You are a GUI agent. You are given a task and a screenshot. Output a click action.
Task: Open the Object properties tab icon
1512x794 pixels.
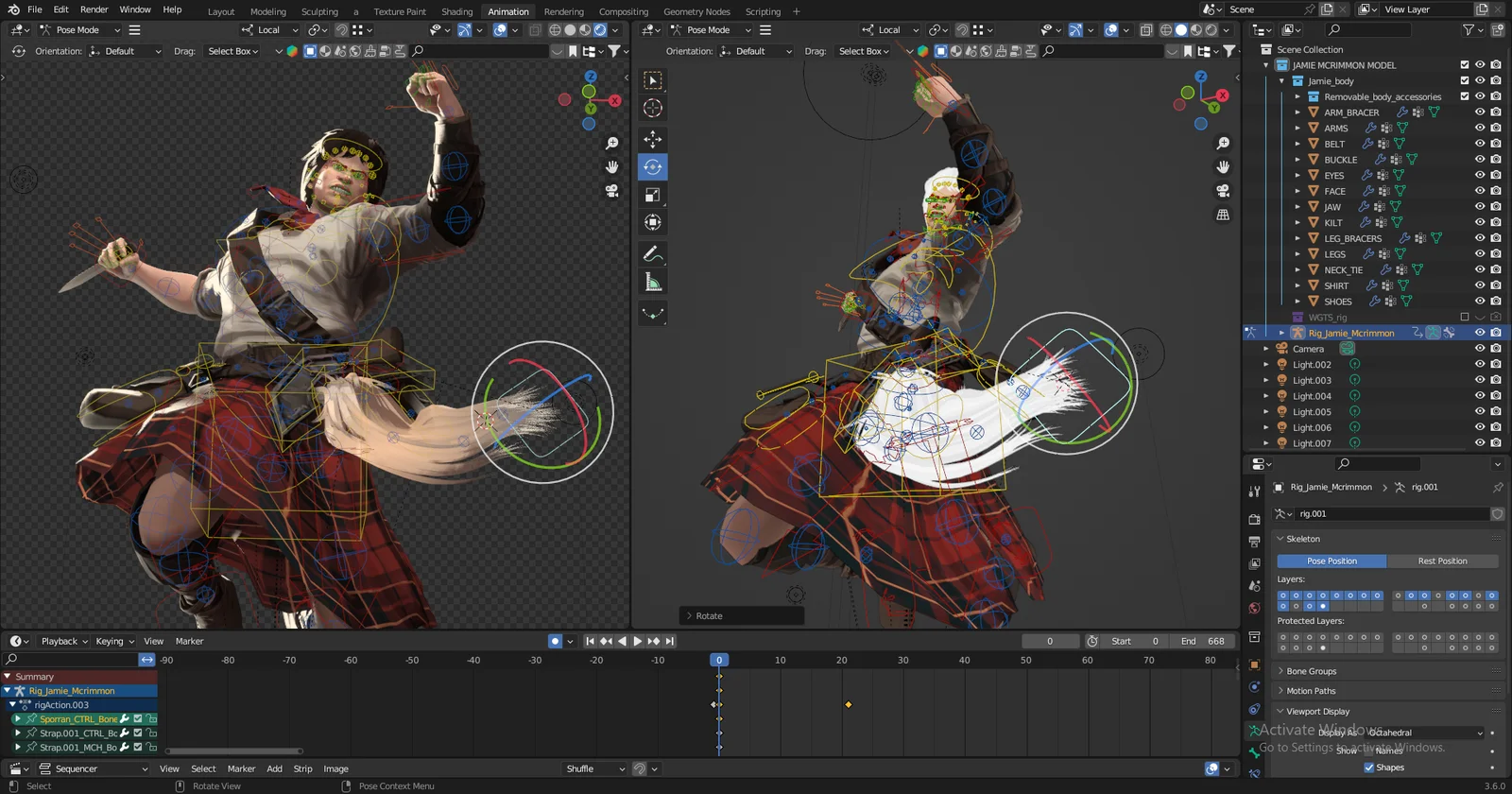[x=1254, y=665]
